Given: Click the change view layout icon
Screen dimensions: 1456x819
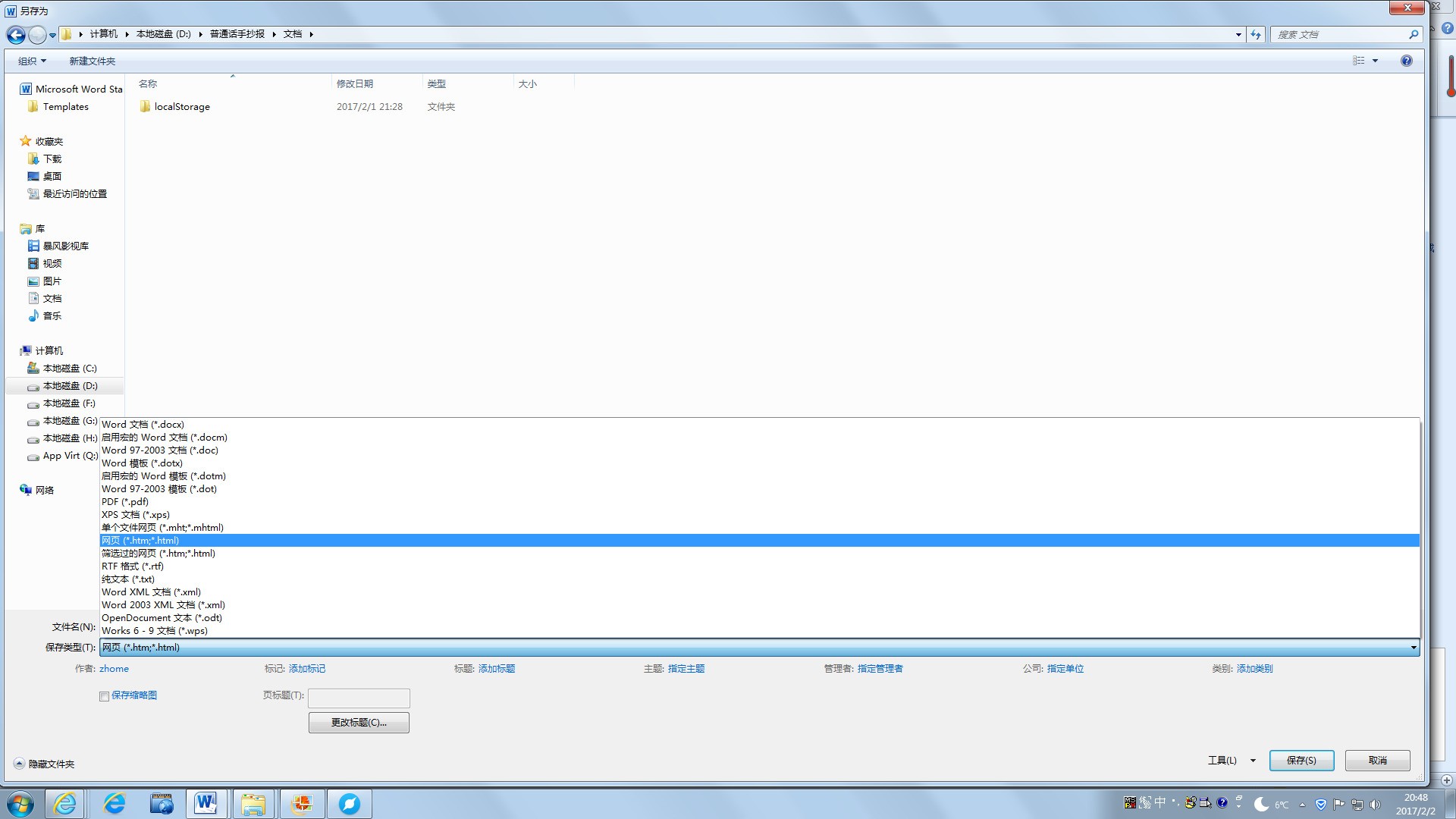Looking at the screenshot, I should tap(1358, 61).
